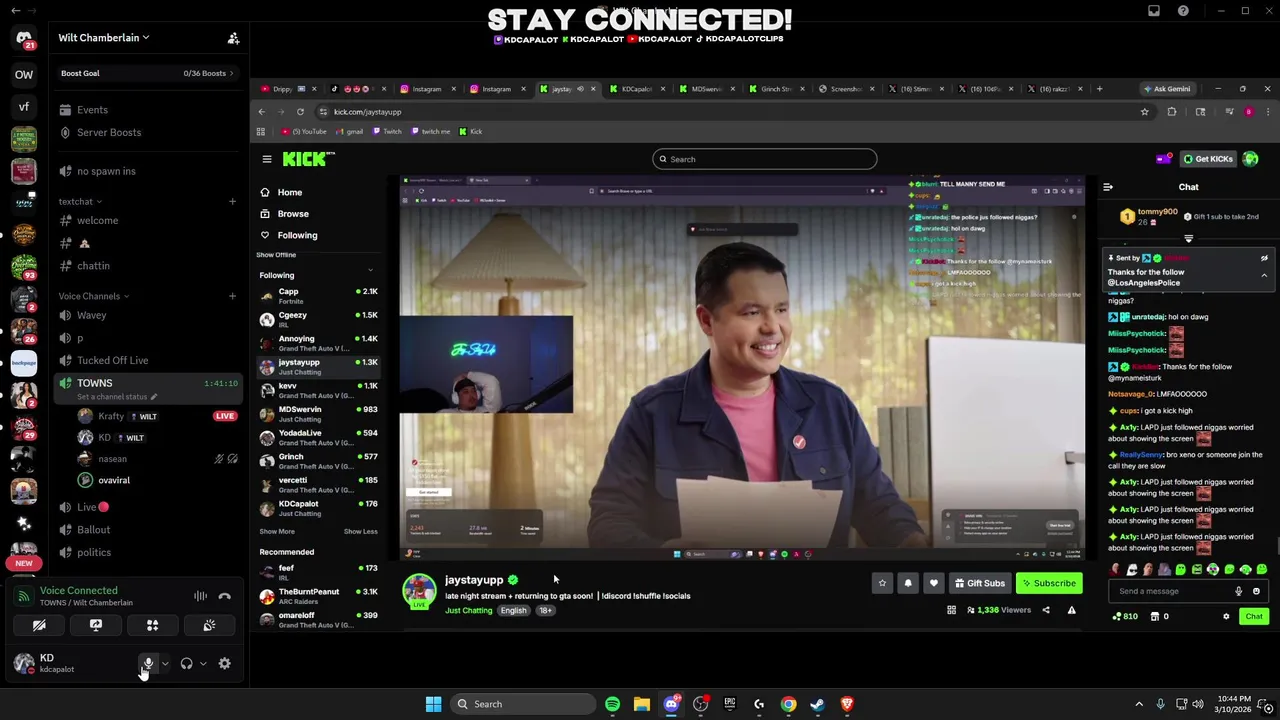Open Spotify from Windows taskbar
Viewport: 1280px width, 720px height.
tap(612, 704)
